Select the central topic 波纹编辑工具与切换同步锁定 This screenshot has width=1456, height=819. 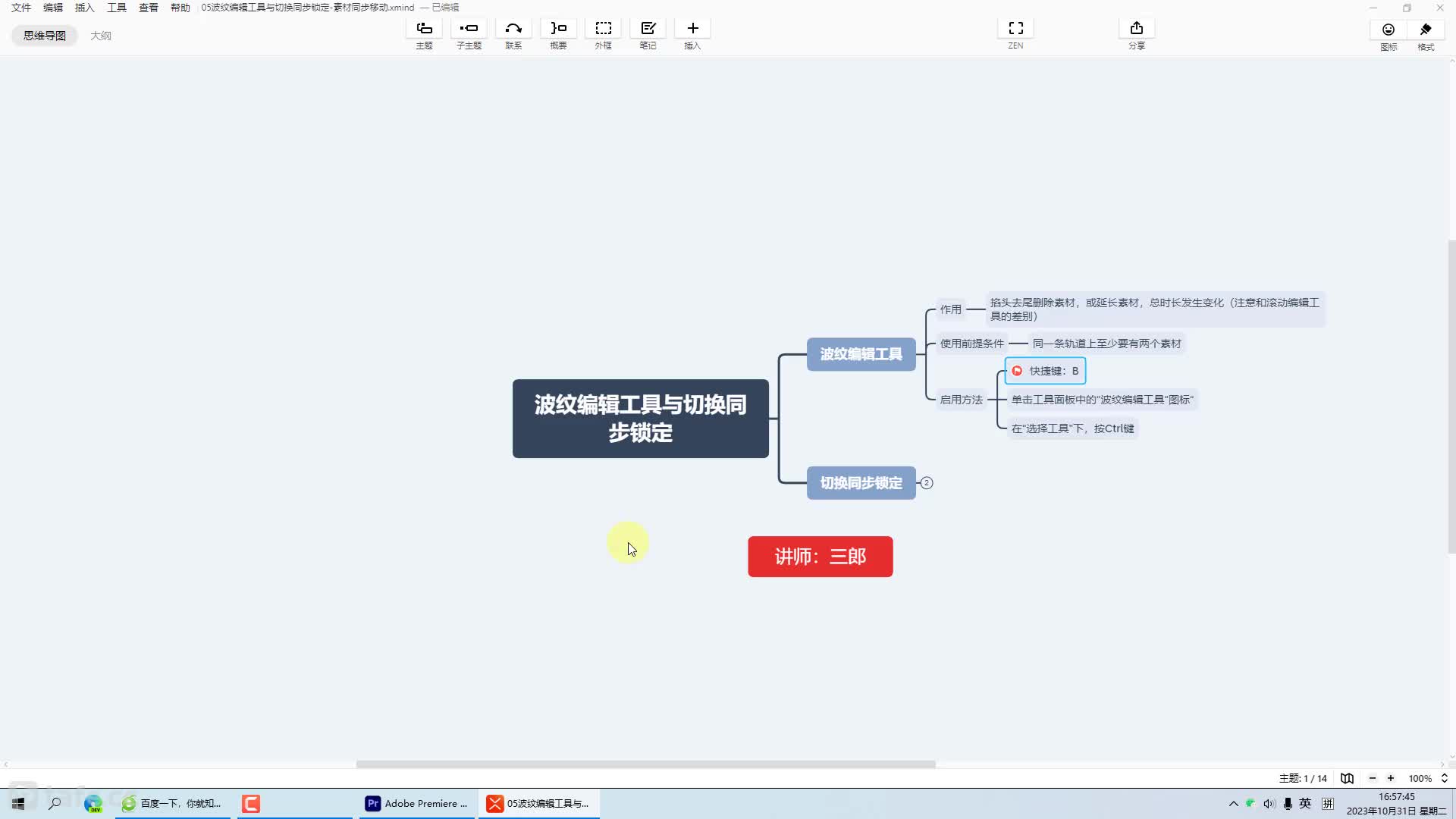tap(641, 419)
